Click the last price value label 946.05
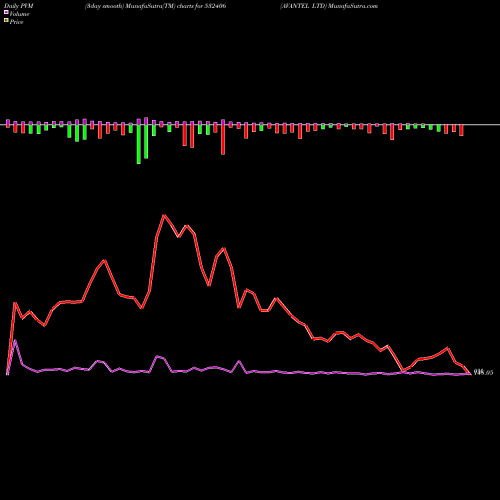Screen dimensions: 500x500 coord(483,373)
